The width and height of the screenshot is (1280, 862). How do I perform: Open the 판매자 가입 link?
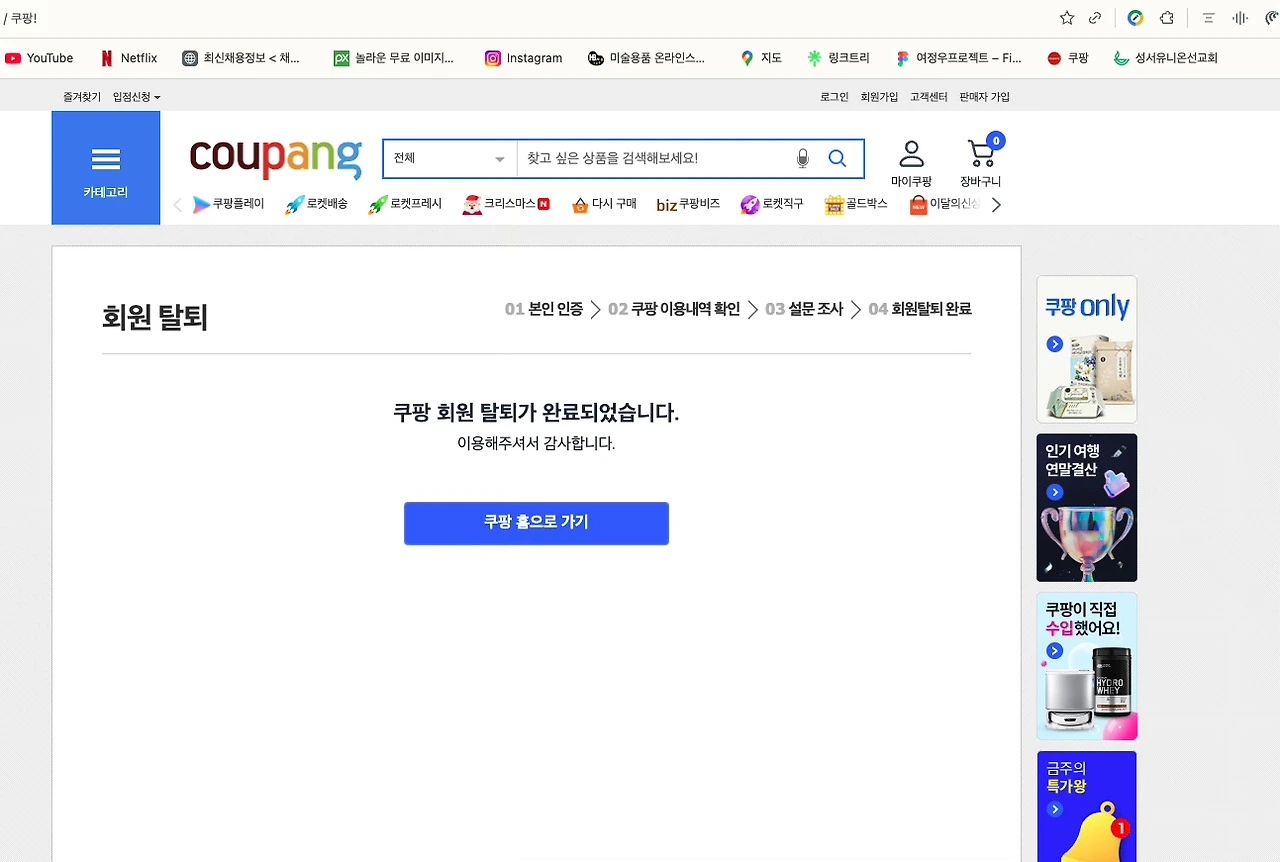point(984,97)
